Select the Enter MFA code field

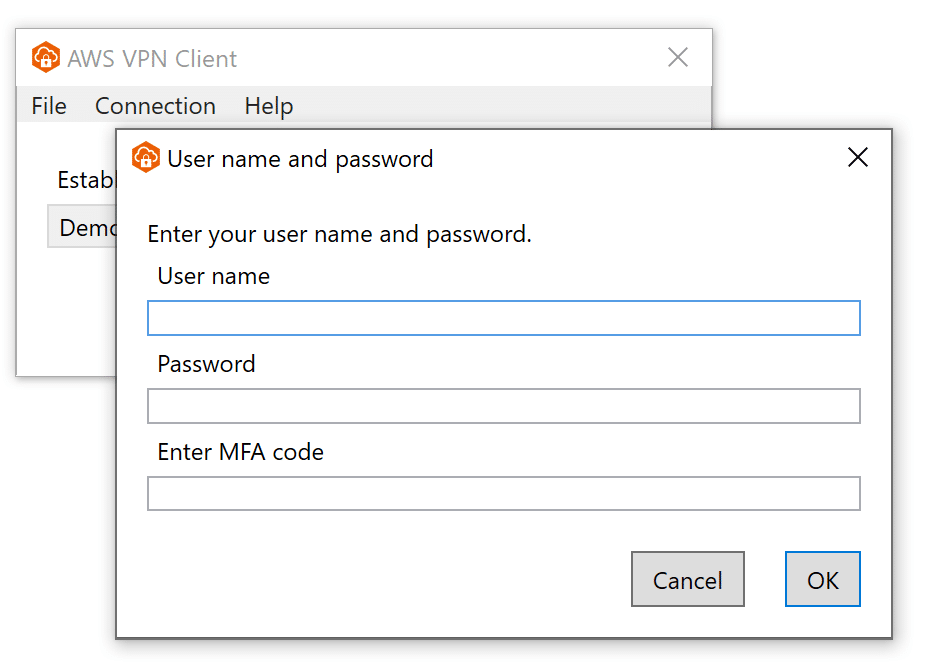point(503,494)
